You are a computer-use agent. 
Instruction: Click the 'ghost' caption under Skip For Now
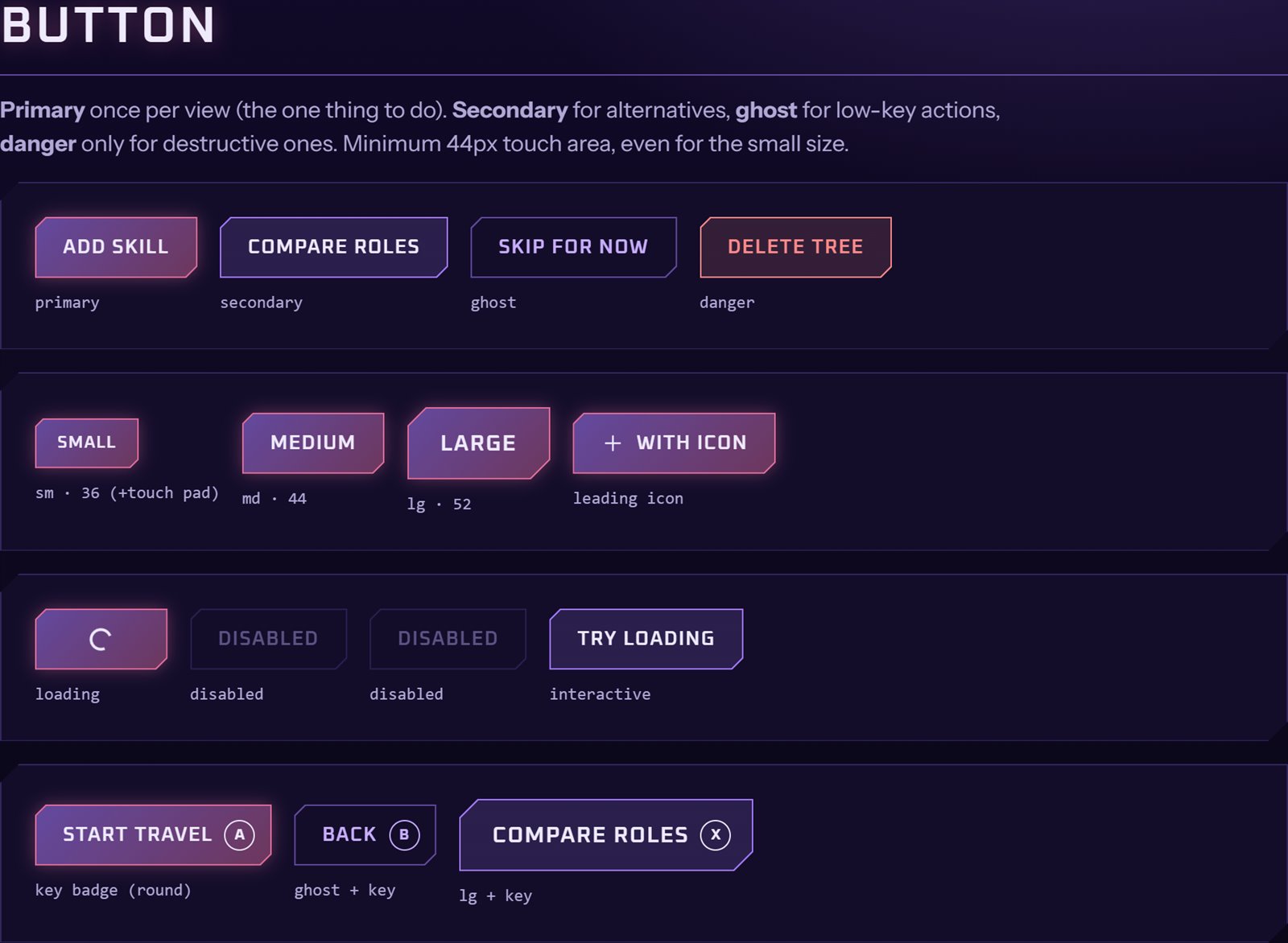493,303
